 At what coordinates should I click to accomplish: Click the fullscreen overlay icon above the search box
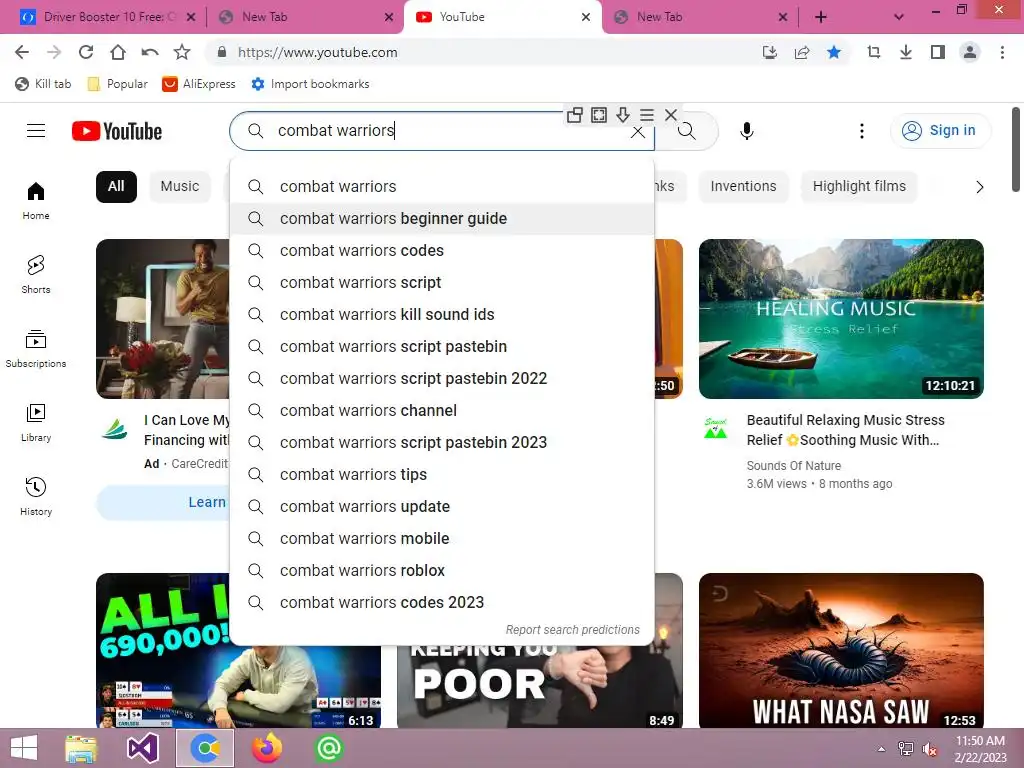[x=599, y=115]
